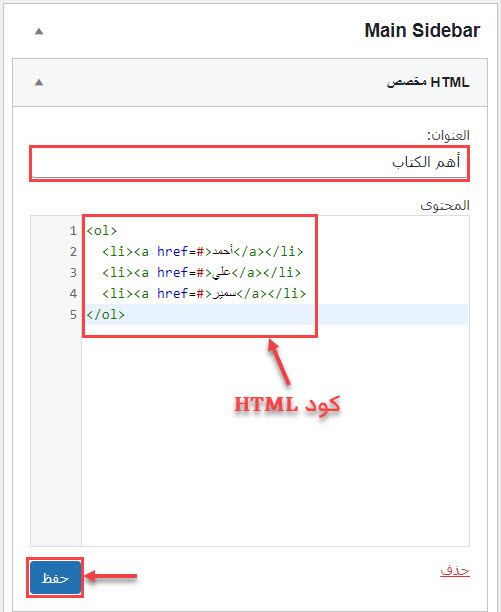Click the Main Sidebar heading
This screenshot has height=612, width=501.
pyautogui.click(x=422, y=30)
